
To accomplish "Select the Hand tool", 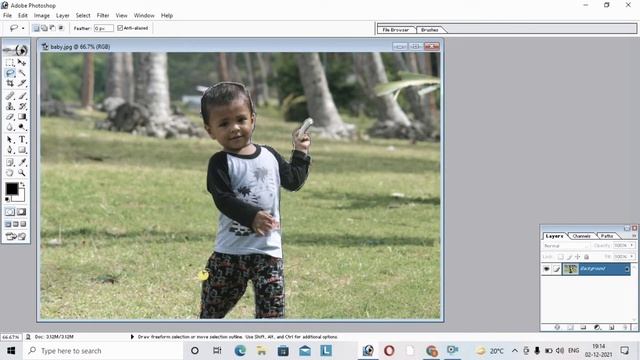I will 10,173.
